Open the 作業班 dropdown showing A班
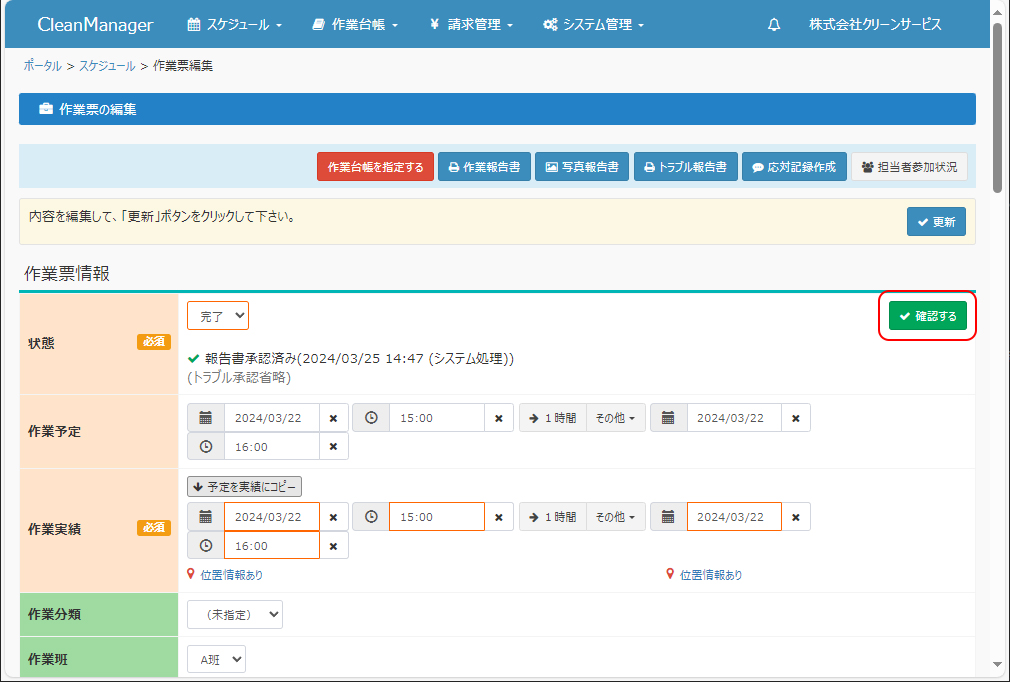This screenshot has height=682, width=1010. 216,659
